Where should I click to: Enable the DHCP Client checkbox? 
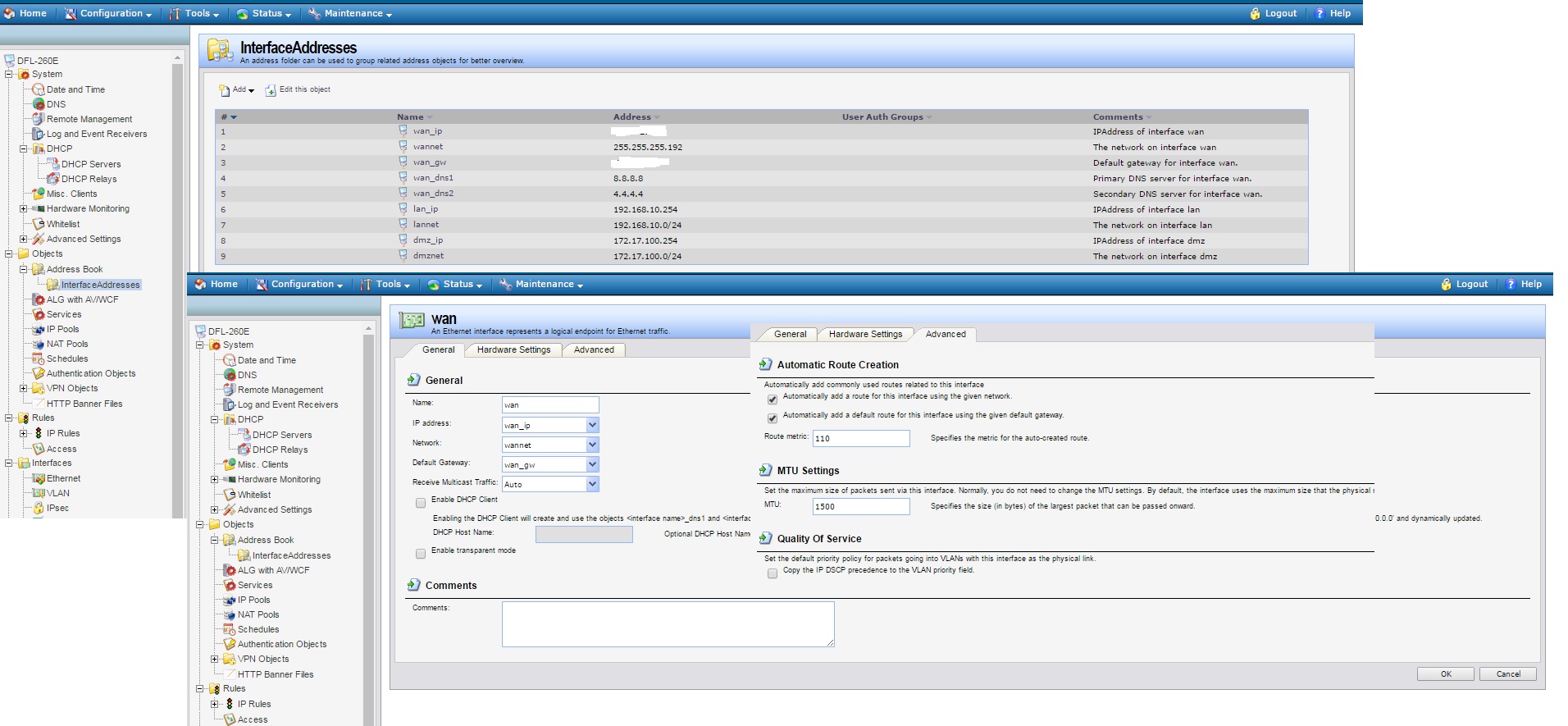421,502
